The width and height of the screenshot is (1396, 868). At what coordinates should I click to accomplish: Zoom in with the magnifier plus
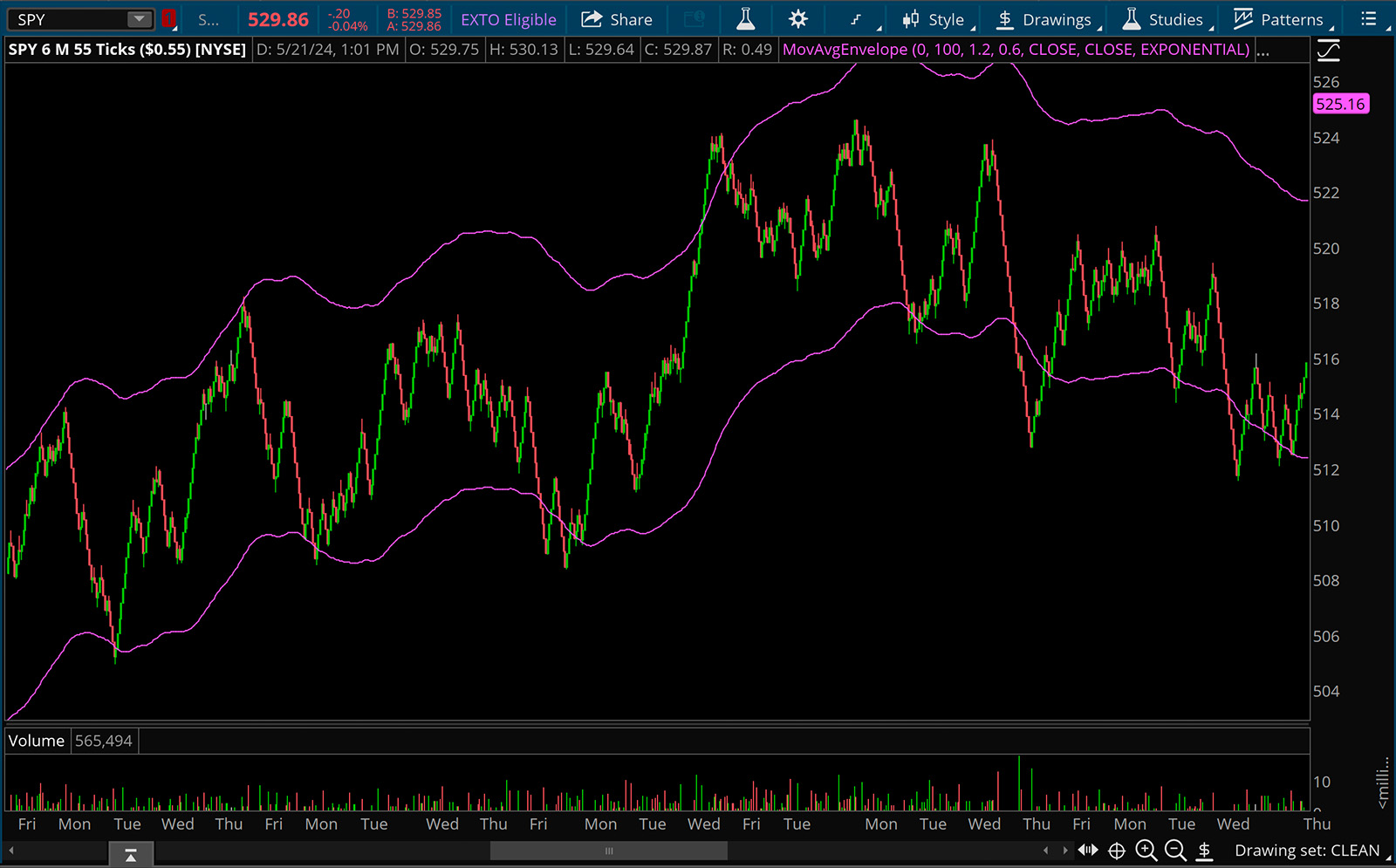pos(1146,851)
